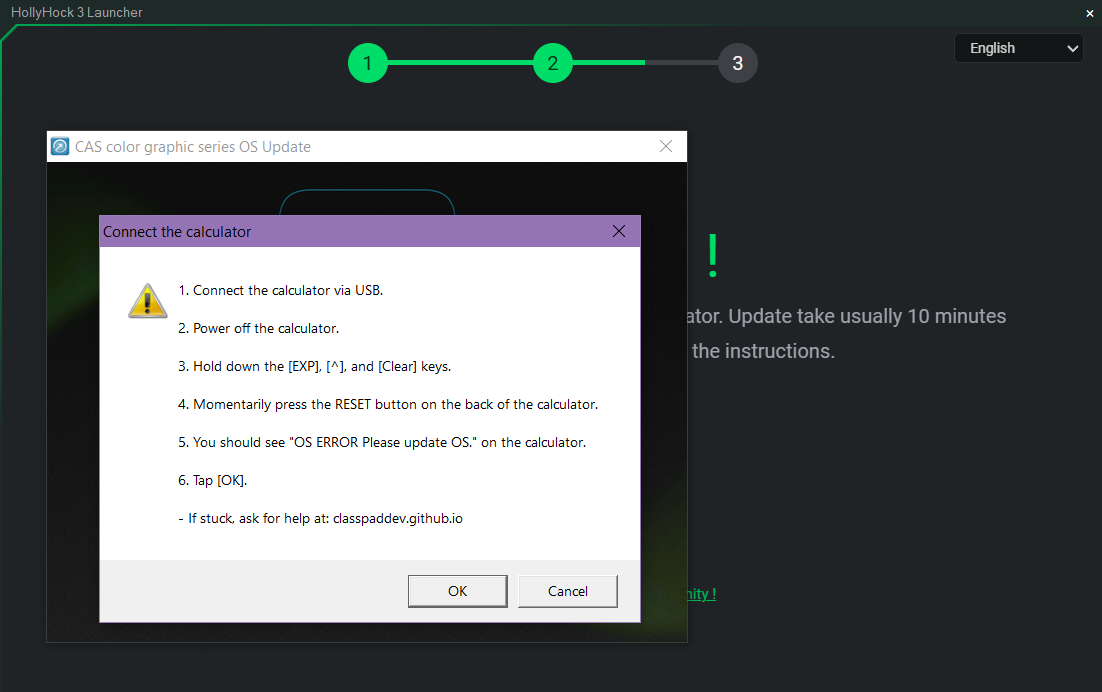The width and height of the screenshot is (1102, 692).
Task: Click step 3 circle in the progress stepper
Action: point(738,63)
